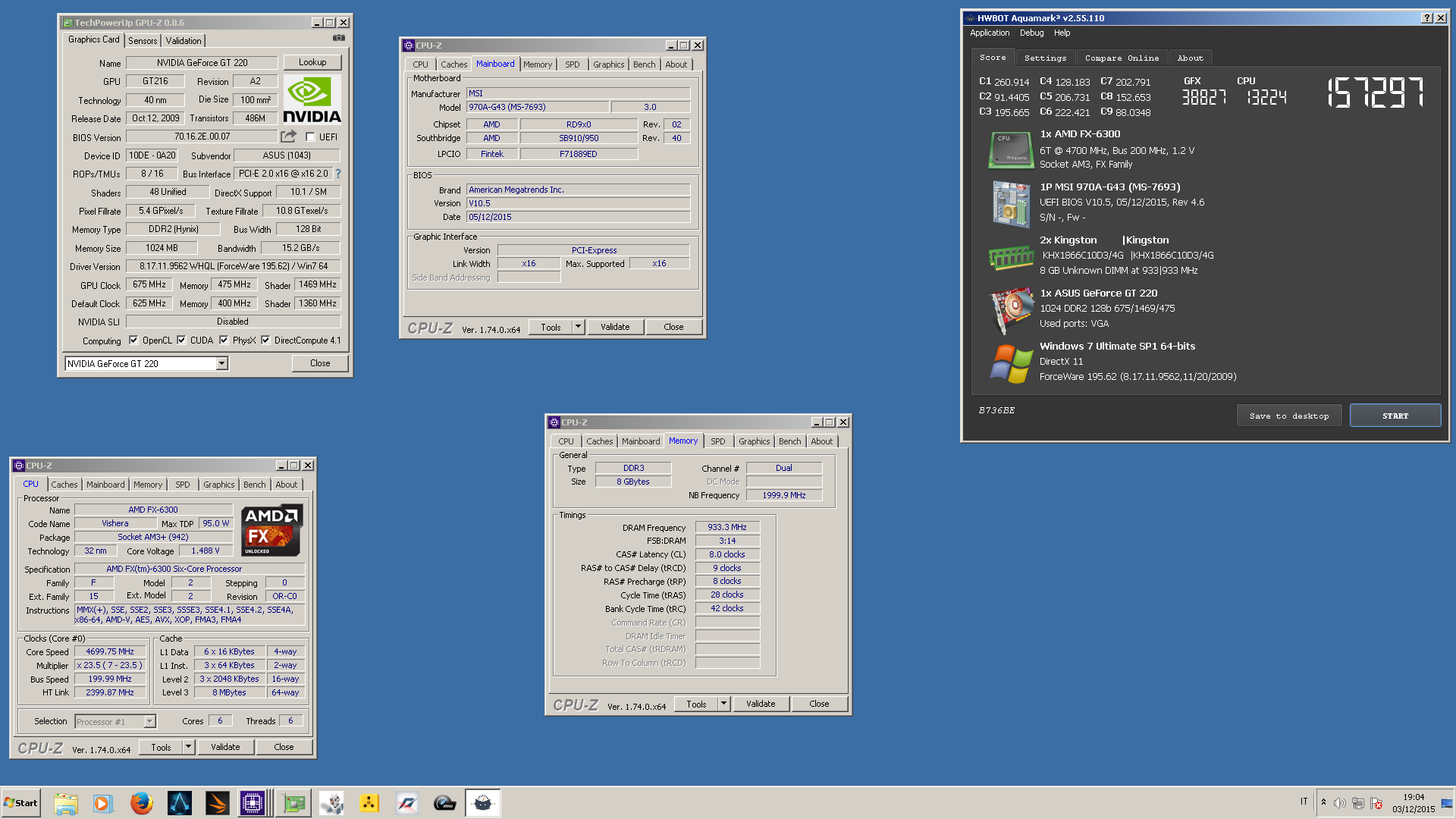
Task: Click the motherboard model 970A-G43 (MS-7693) field
Action: pyautogui.click(x=537, y=108)
